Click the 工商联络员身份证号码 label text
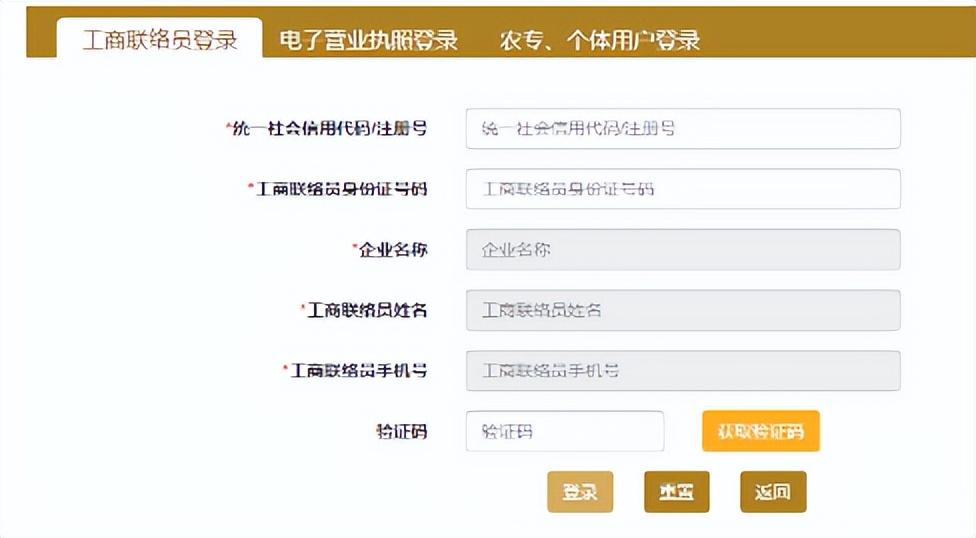Screen dimensions: 976x538 tap(342, 188)
